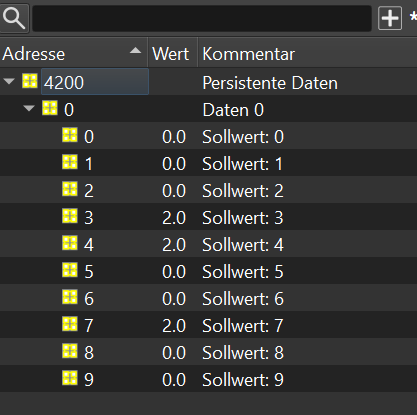Select the Sollwert: 6 comment
The height and width of the screenshot is (415, 417).
coord(243,298)
